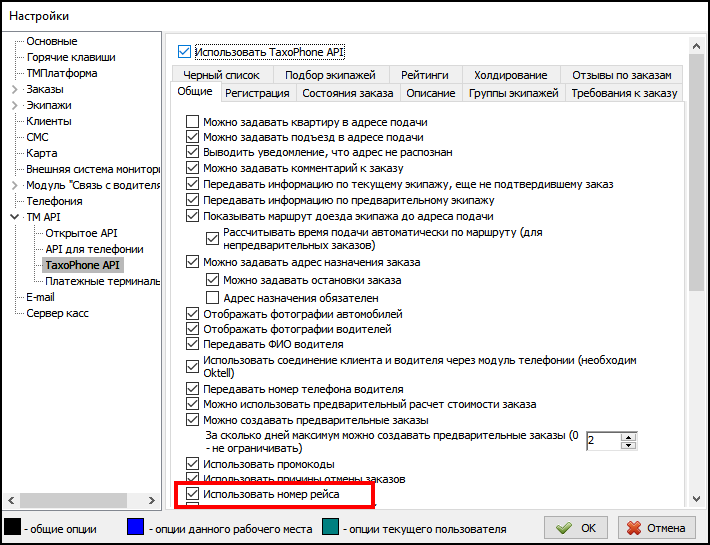Screen dimensions: 710x545
Task: Uncheck 'Отображать фотографии водителей'
Action: (x=192, y=329)
